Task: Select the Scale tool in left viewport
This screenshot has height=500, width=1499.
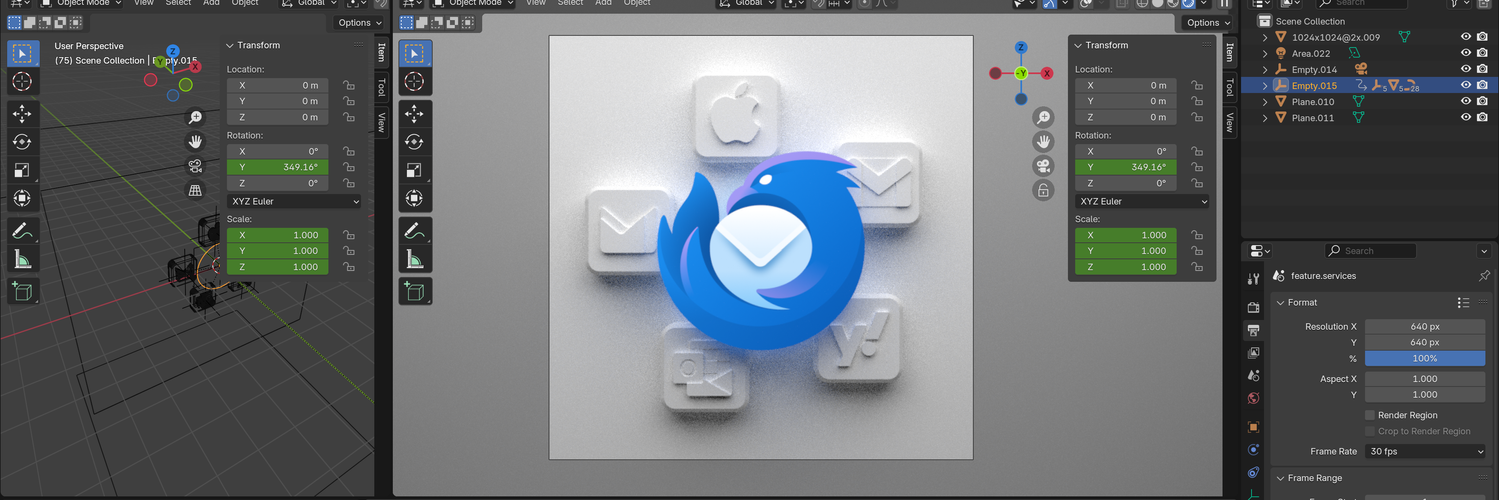Action: tap(23, 170)
